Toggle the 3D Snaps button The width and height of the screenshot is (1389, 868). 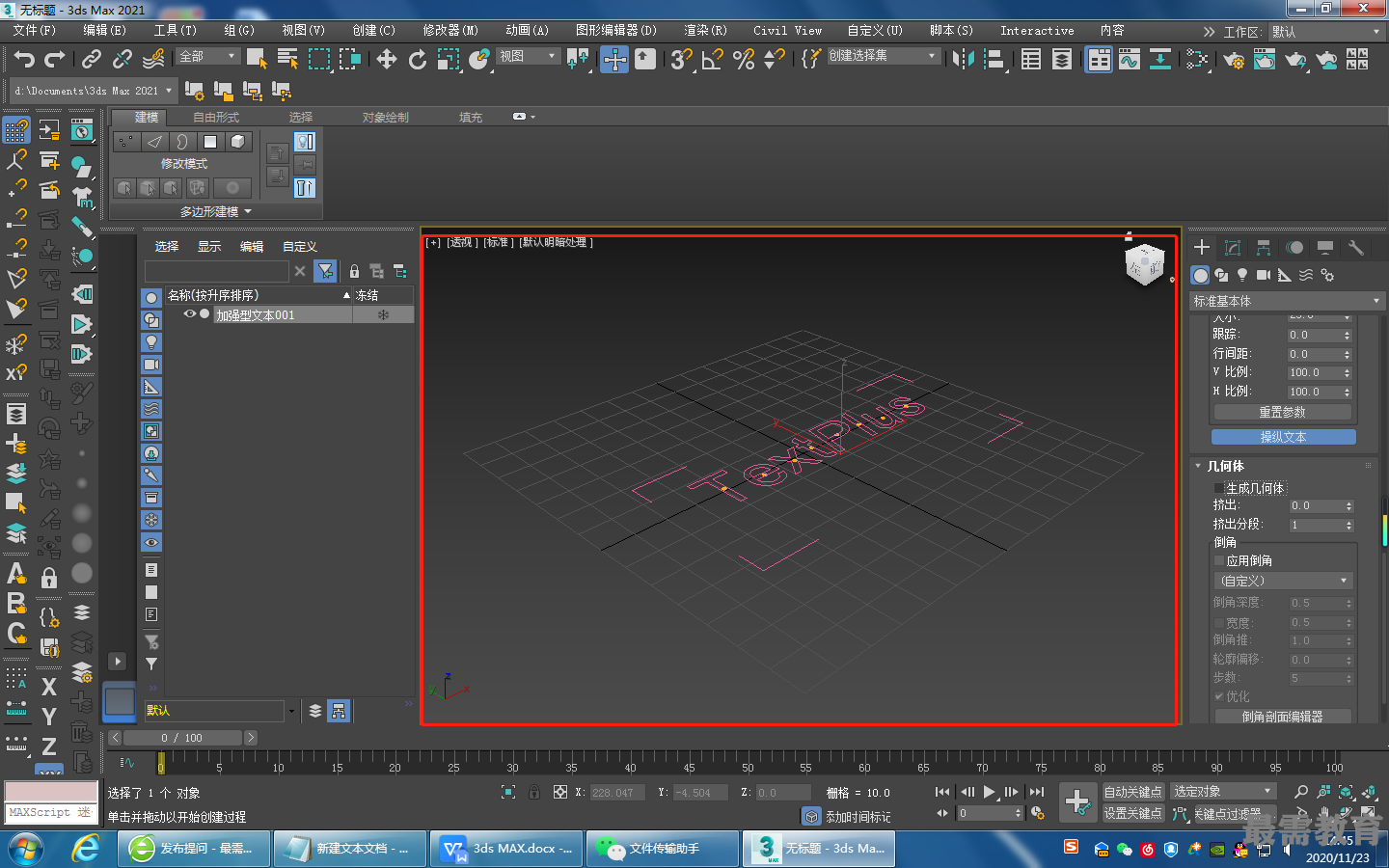(681, 59)
